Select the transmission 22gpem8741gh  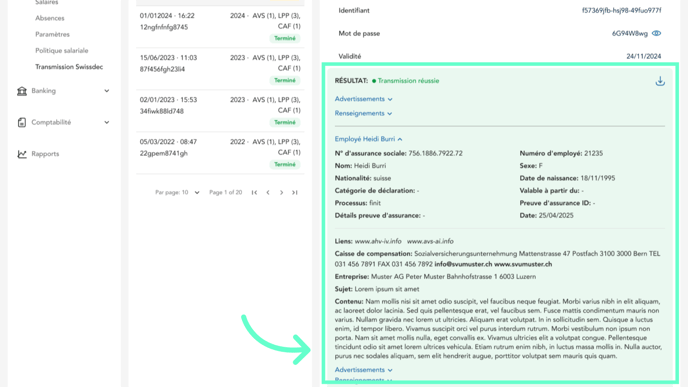tap(220, 153)
